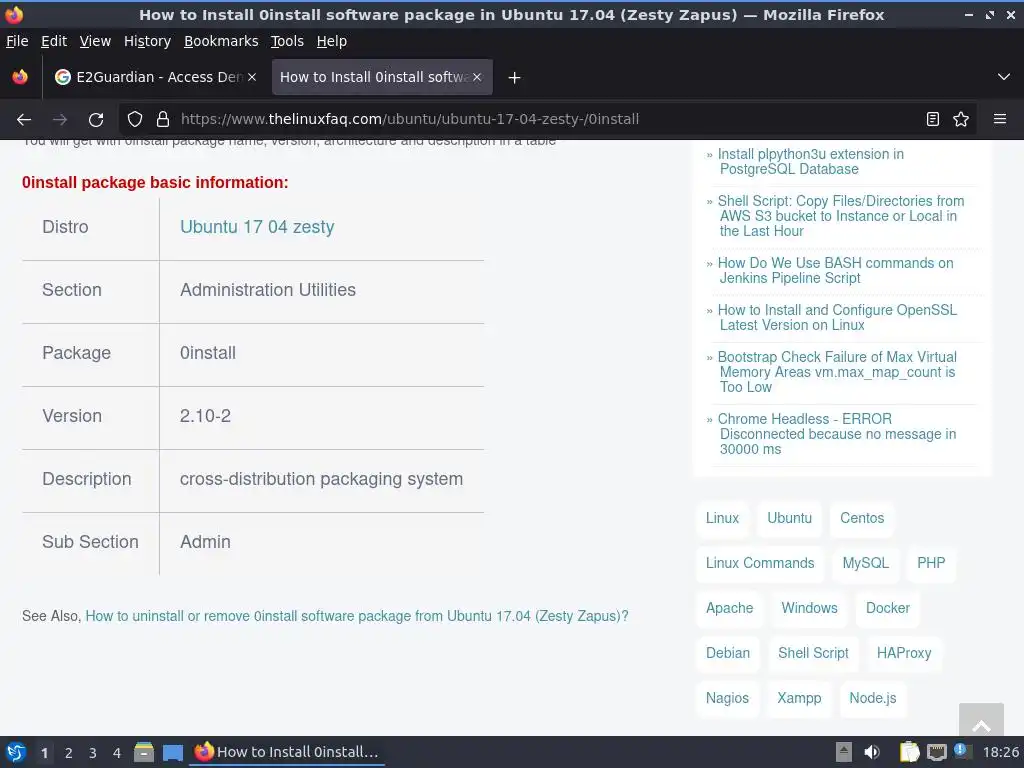Open Firefox View pinned icon
The height and width of the screenshot is (768, 1024).
coord(20,77)
